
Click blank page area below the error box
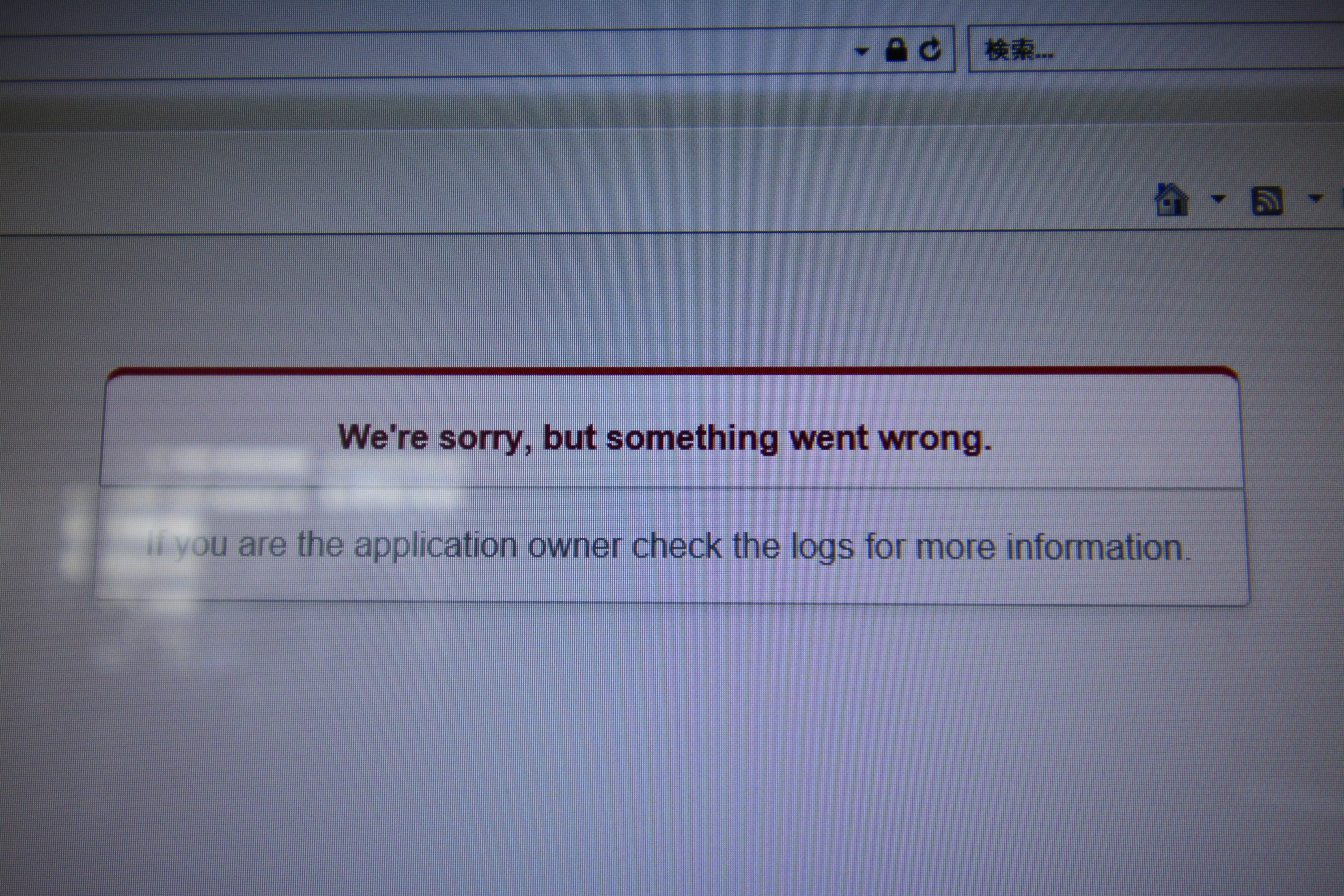[672, 743]
